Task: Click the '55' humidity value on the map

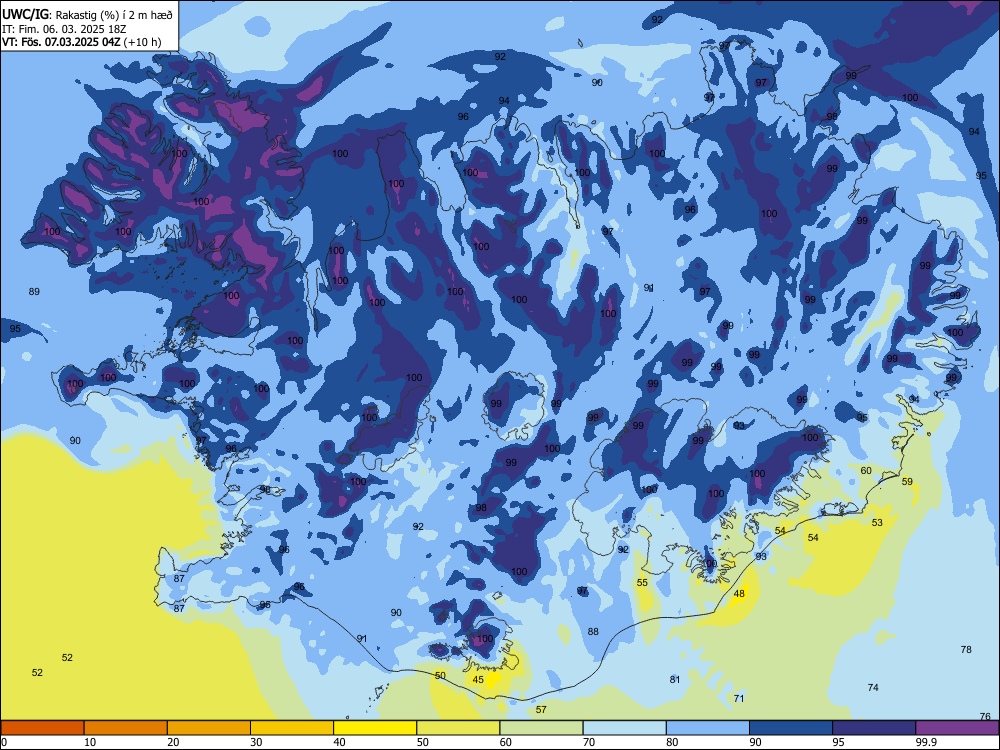Action: click(642, 583)
